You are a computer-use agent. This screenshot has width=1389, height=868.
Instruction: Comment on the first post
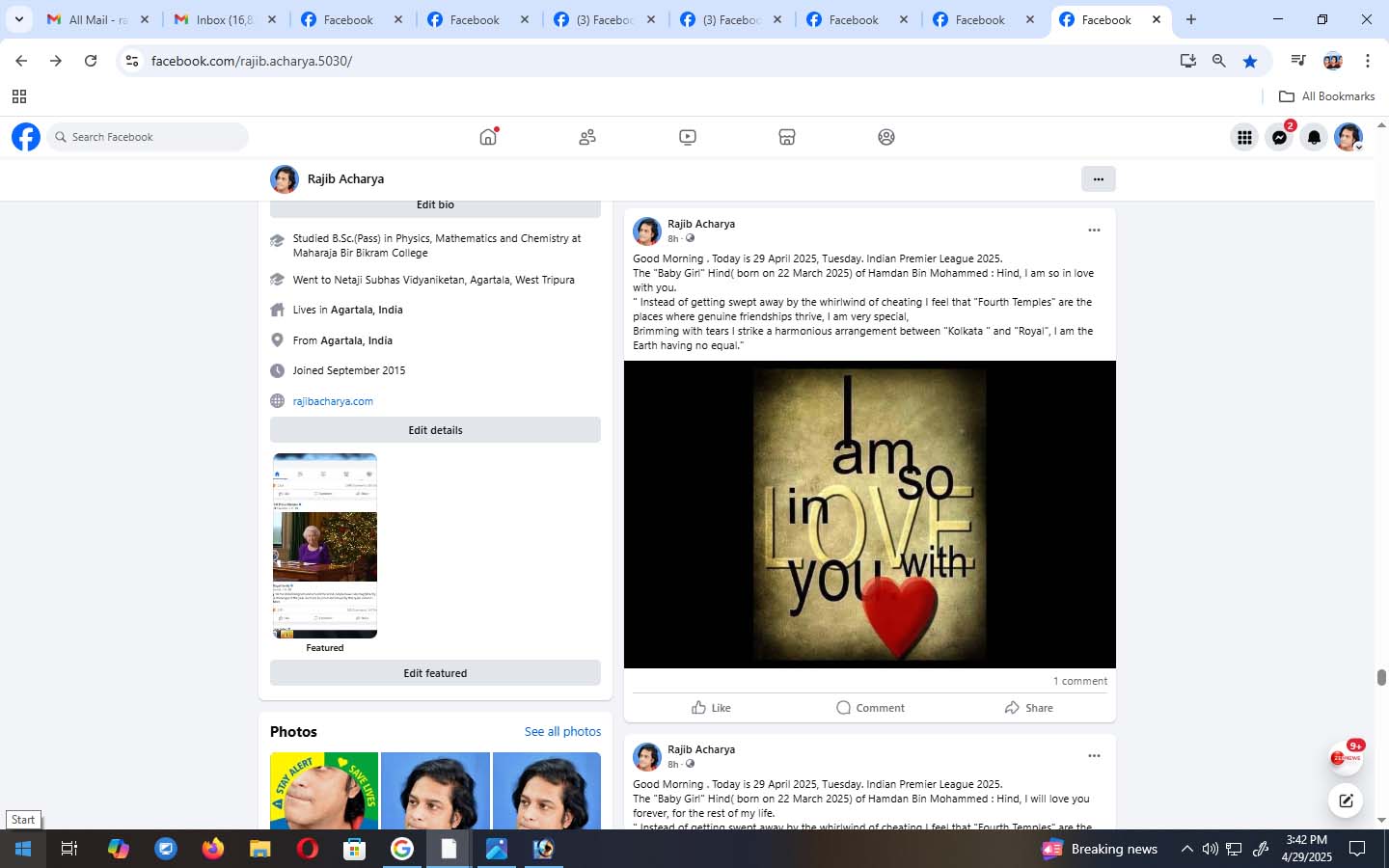tap(870, 708)
